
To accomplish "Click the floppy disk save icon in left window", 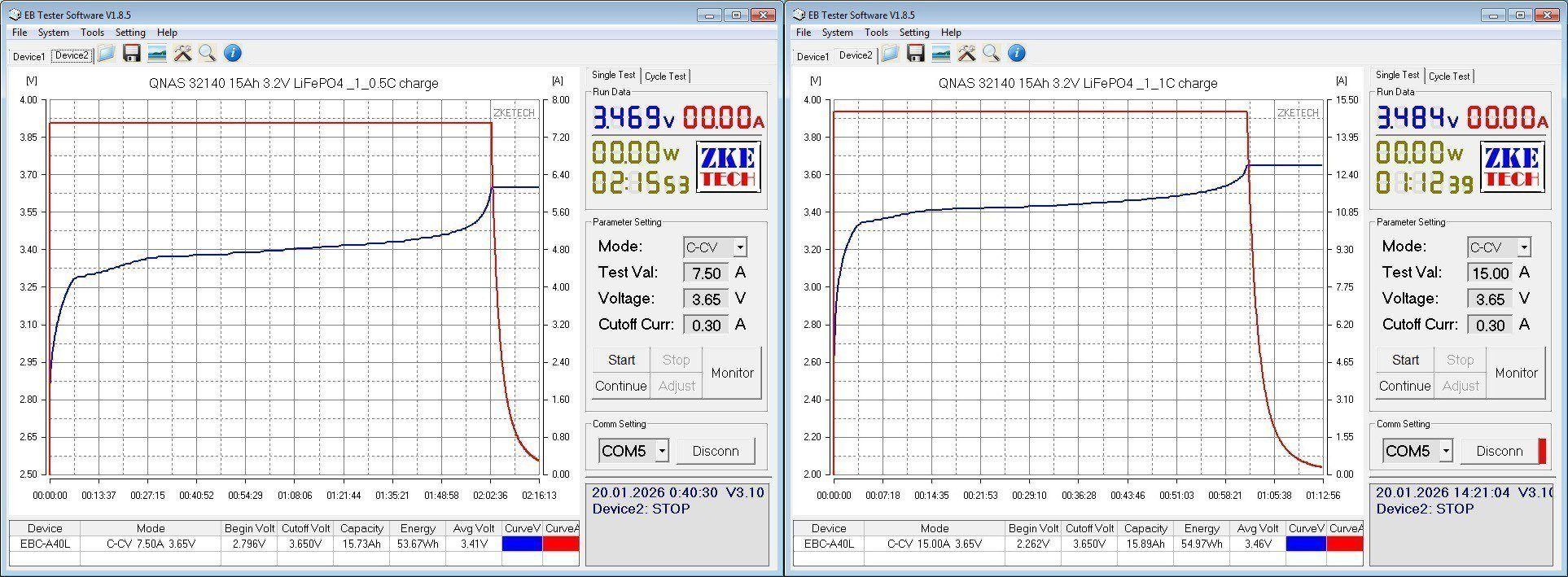I will pos(132,54).
